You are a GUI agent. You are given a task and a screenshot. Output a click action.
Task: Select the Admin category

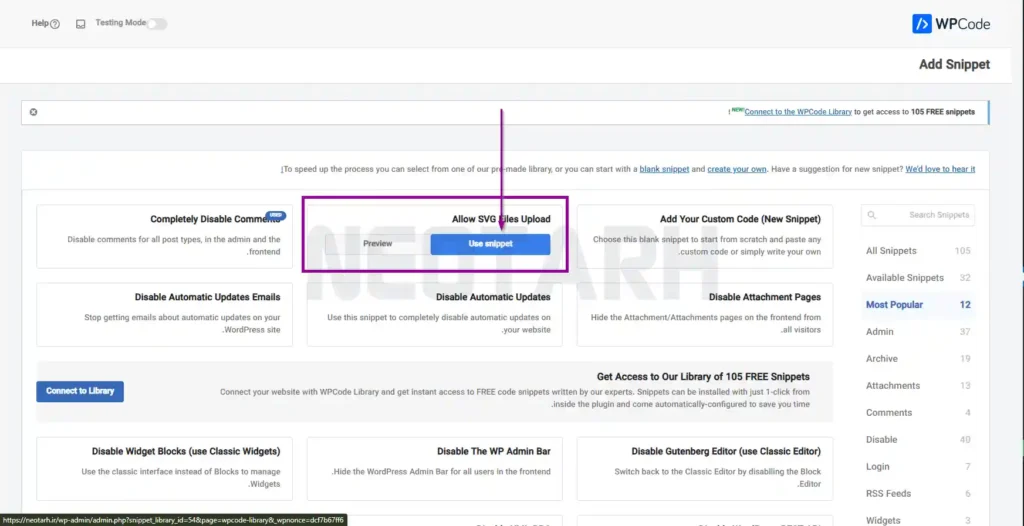918,332
